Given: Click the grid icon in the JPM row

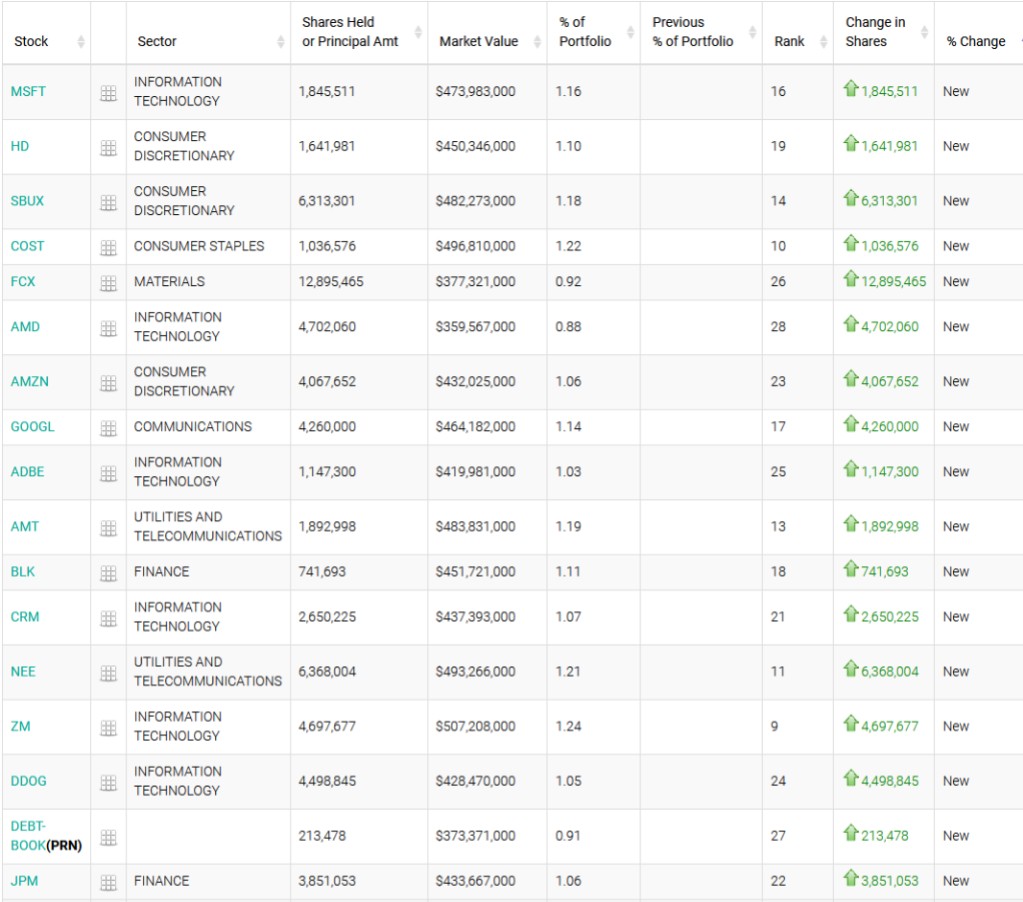Looking at the screenshot, I should tap(108, 882).
